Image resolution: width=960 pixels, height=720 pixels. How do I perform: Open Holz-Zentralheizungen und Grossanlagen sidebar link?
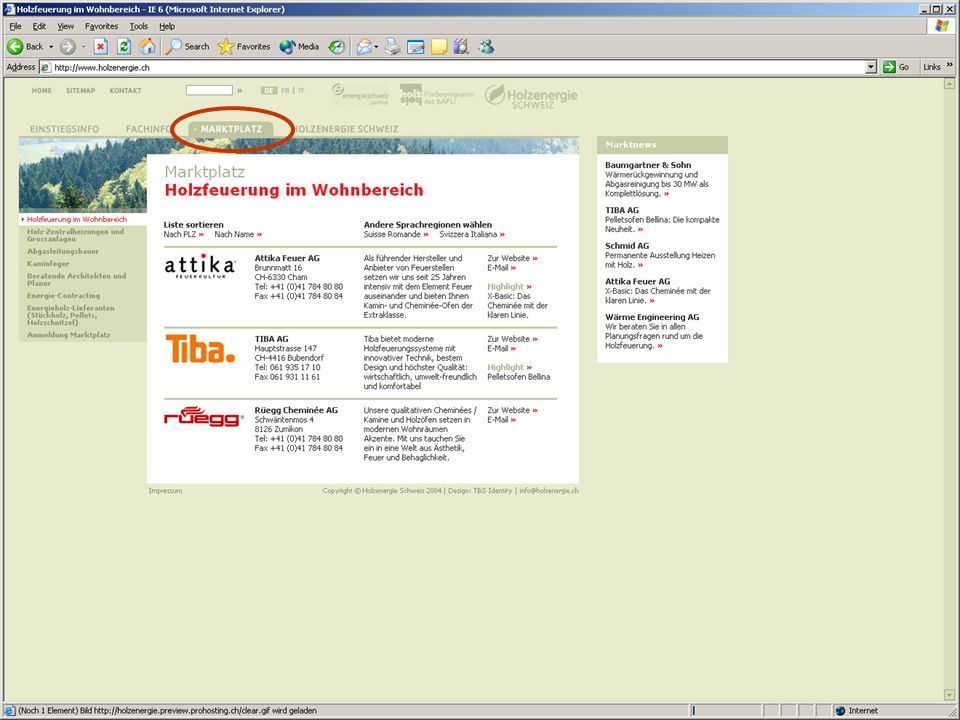pos(75,235)
